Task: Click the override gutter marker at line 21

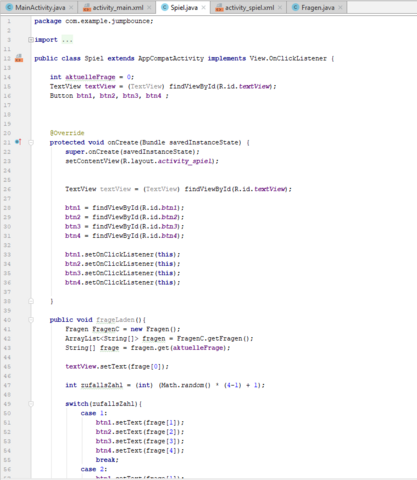Action: pos(18,142)
